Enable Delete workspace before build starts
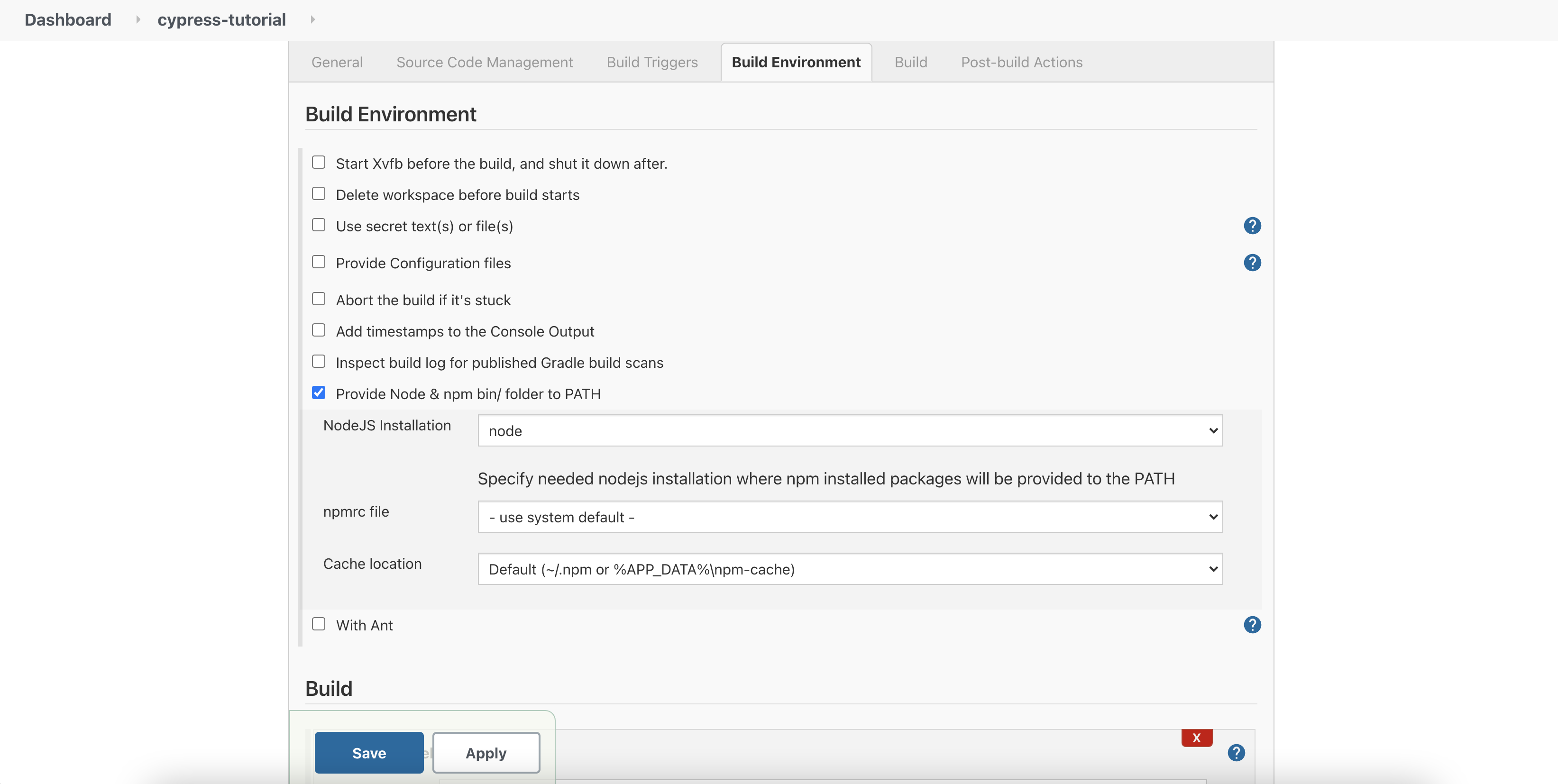Viewport: 1558px width, 784px height. point(319,193)
